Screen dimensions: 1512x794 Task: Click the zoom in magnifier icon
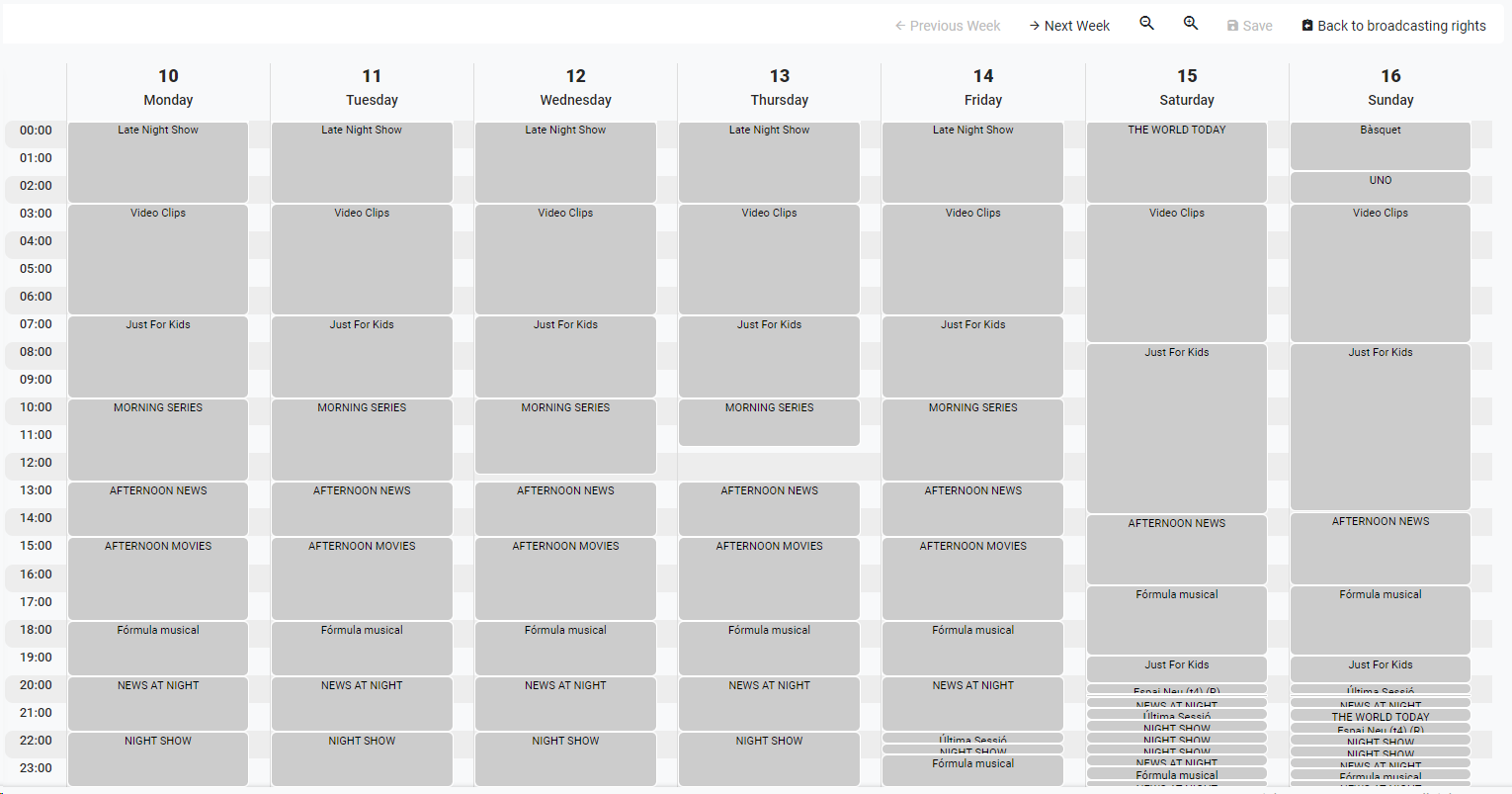point(1191,24)
